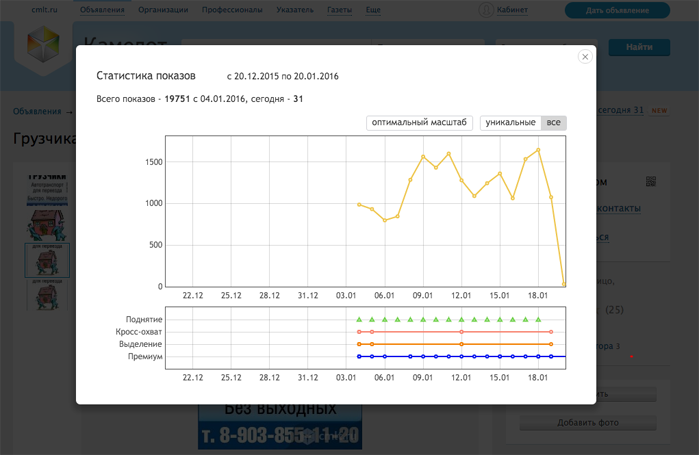Toggle the 'оптимальный масштаб' scale option
The image size is (699, 455).
[419, 123]
